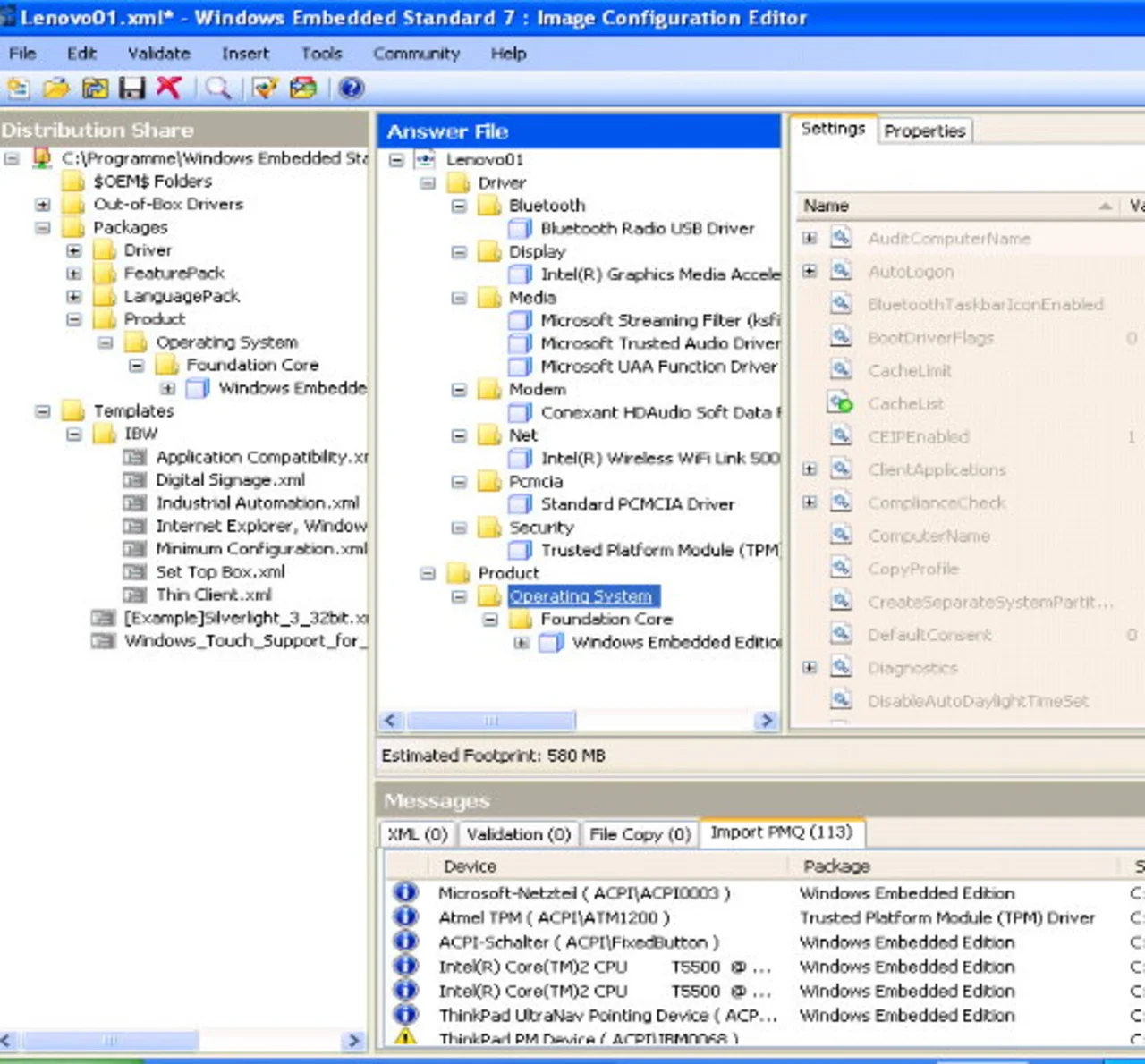Image resolution: width=1145 pixels, height=1064 pixels.
Task: Expand the ClientApplications setting
Action: click(810, 469)
